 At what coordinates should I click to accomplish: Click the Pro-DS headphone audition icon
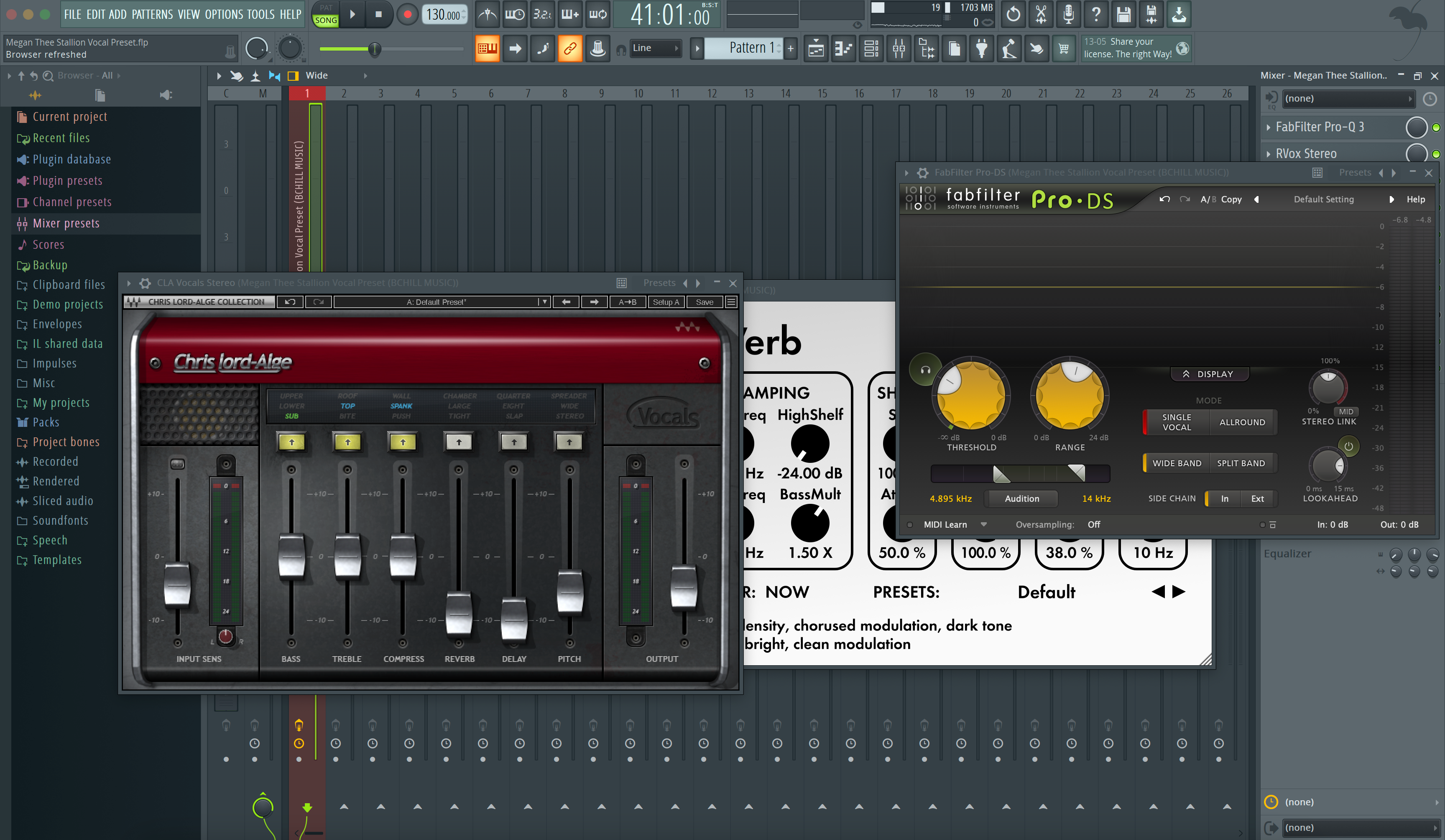pyautogui.click(x=925, y=370)
